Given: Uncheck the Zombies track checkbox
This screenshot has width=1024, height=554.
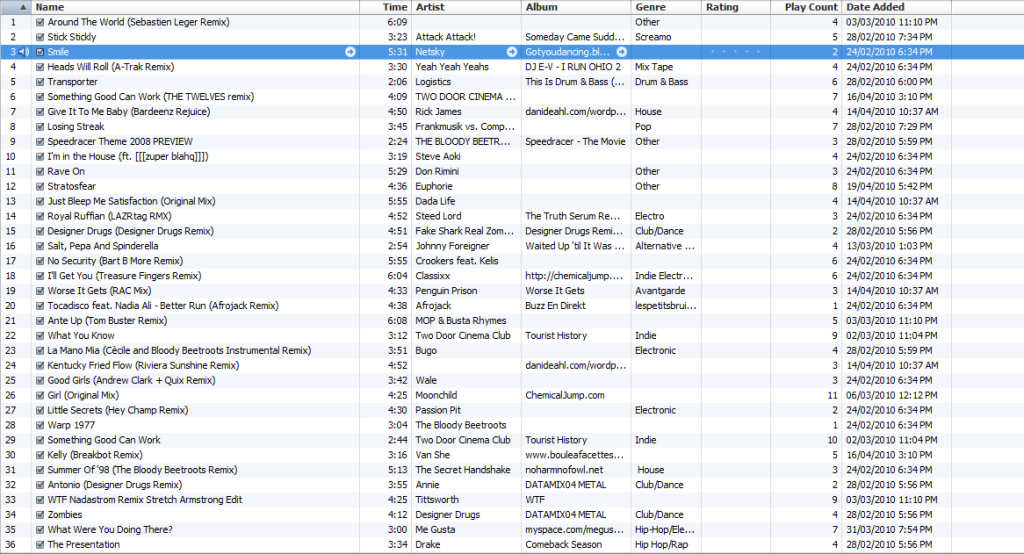Looking at the screenshot, I should pos(40,515).
